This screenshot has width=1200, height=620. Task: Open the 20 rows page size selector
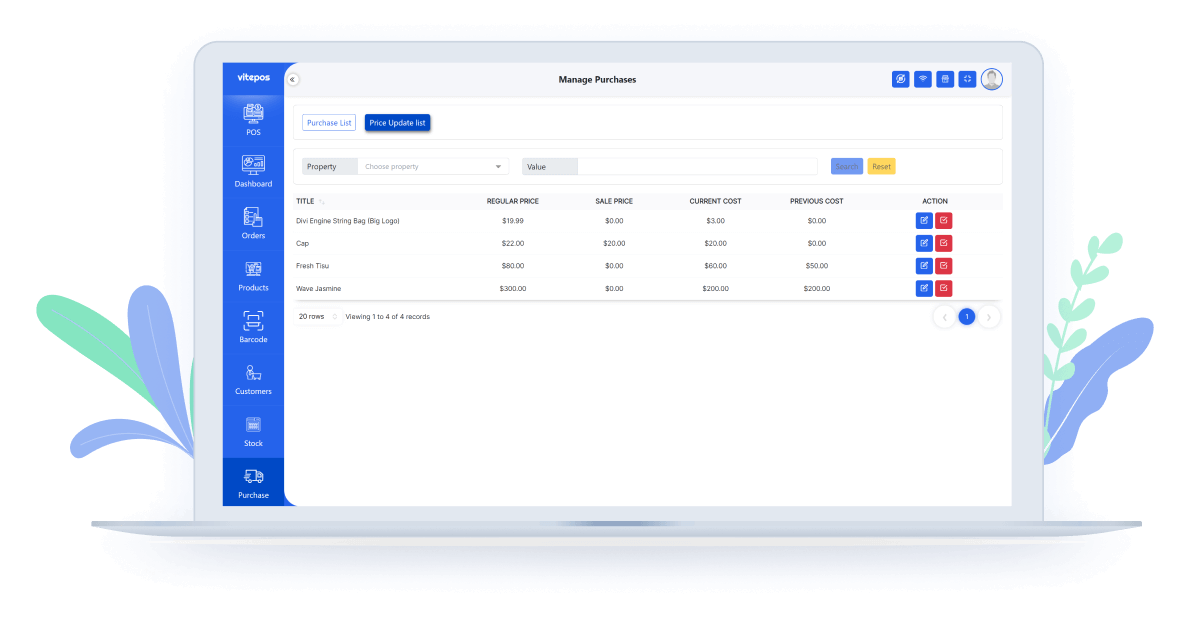pos(317,317)
